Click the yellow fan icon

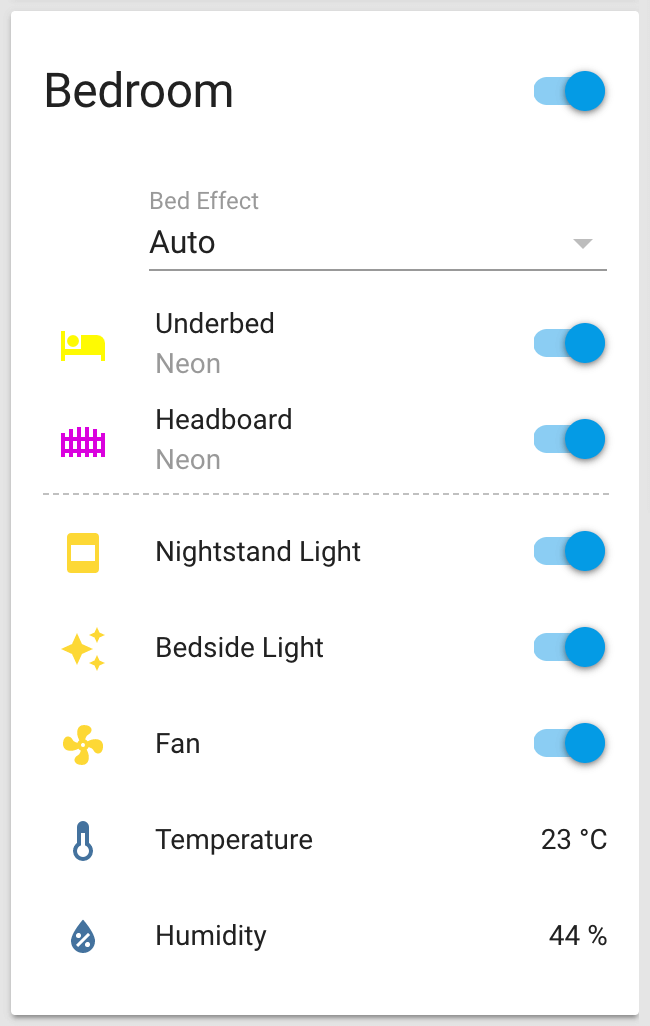(83, 745)
